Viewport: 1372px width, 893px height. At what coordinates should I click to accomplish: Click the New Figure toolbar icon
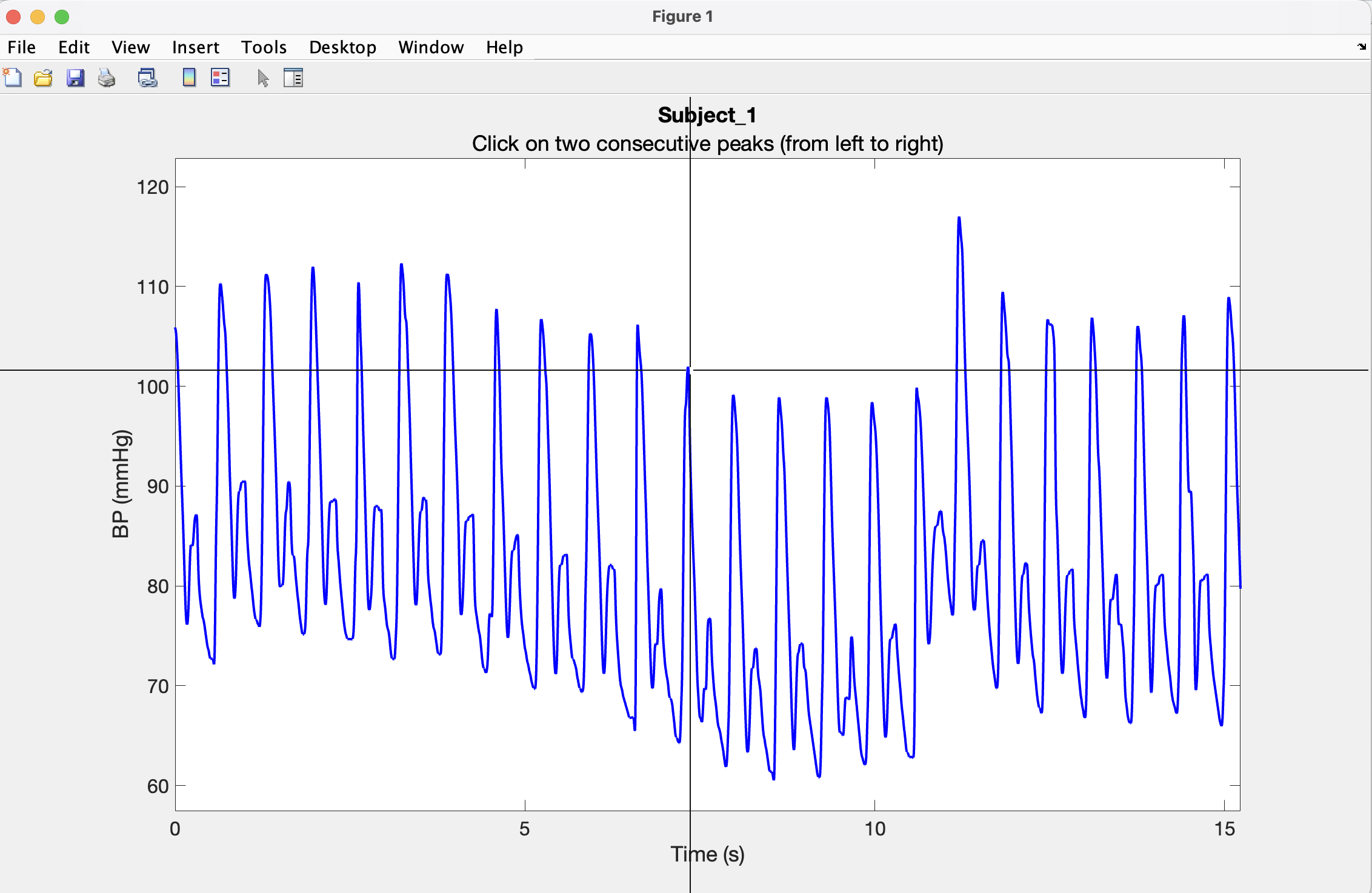point(13,78)
